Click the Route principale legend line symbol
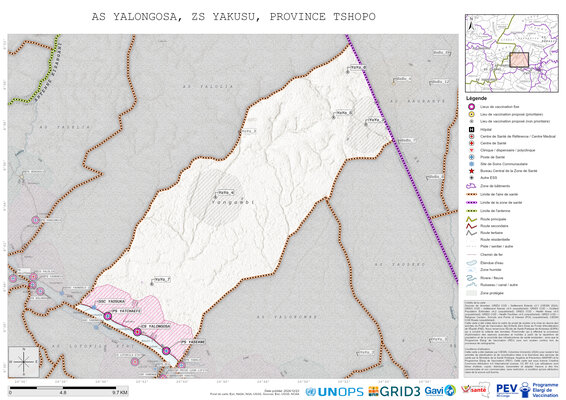The width and height of the screenshot is (566, 400). tap(471, 219)
